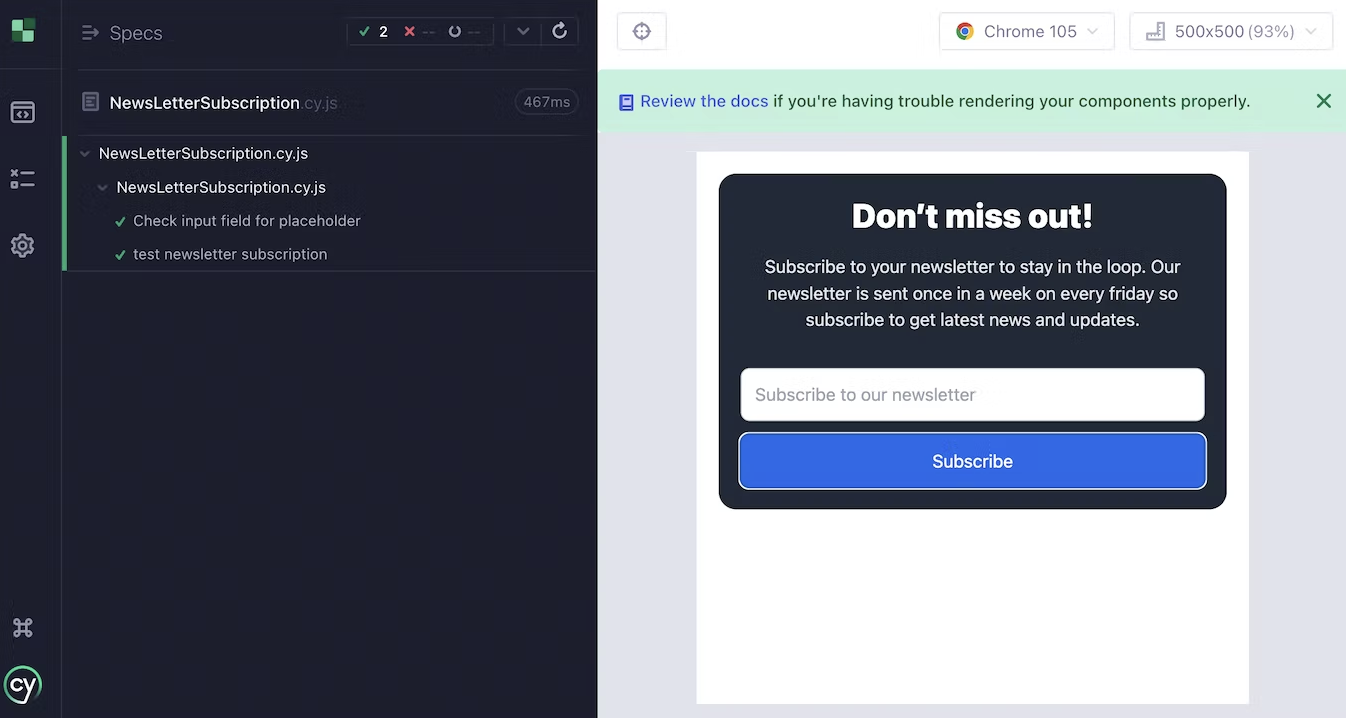Click the Cypress 'cy' logo at the bottom

(23, 685)
